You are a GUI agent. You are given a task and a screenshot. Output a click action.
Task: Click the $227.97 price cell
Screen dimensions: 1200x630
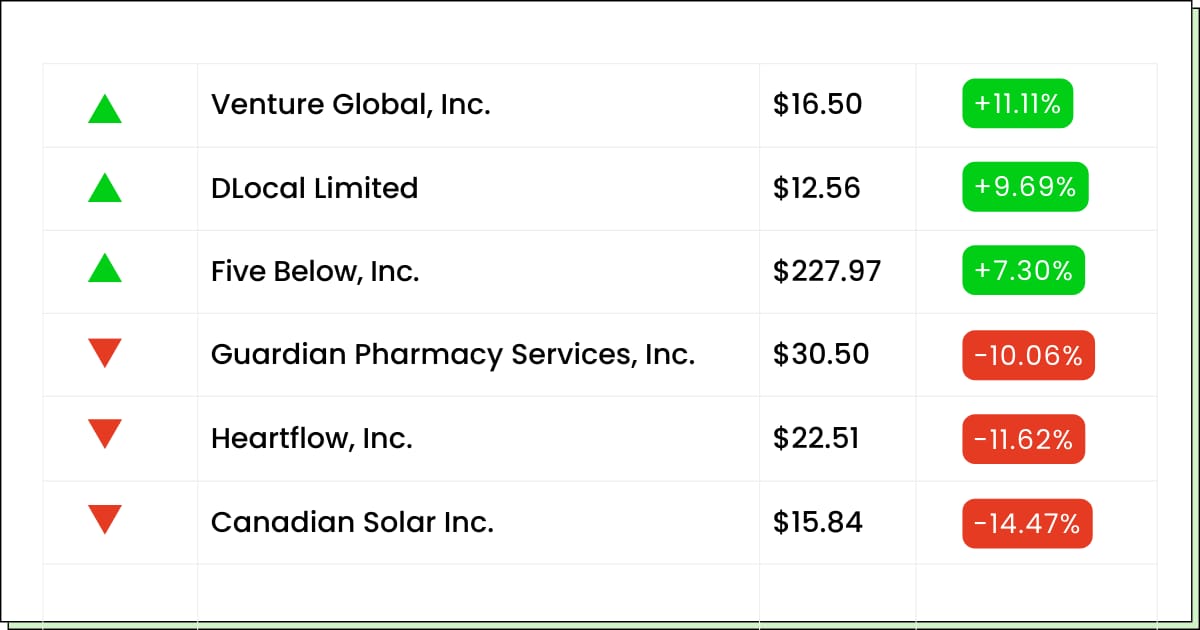point(827,271)
